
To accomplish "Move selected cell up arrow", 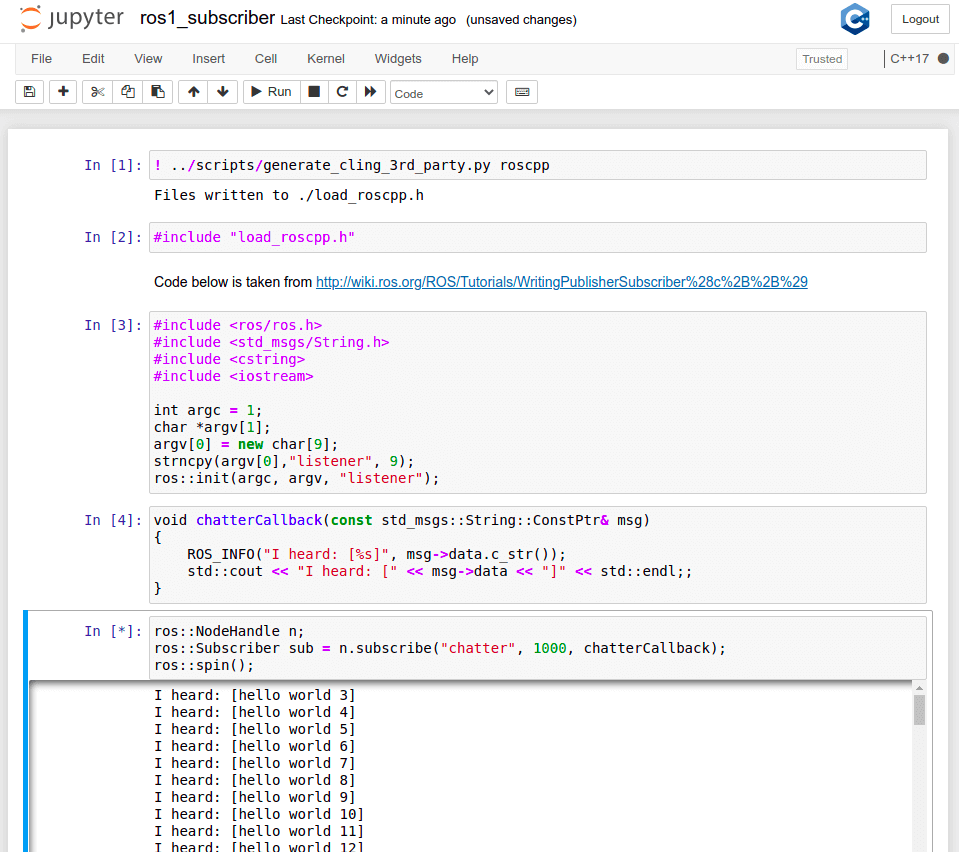I will (x=193, y=92).
